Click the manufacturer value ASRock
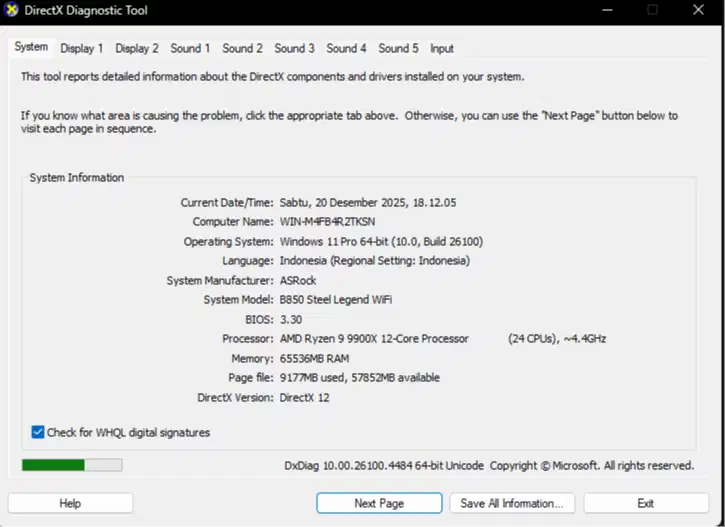725x527 pixels. click(298, 281)
